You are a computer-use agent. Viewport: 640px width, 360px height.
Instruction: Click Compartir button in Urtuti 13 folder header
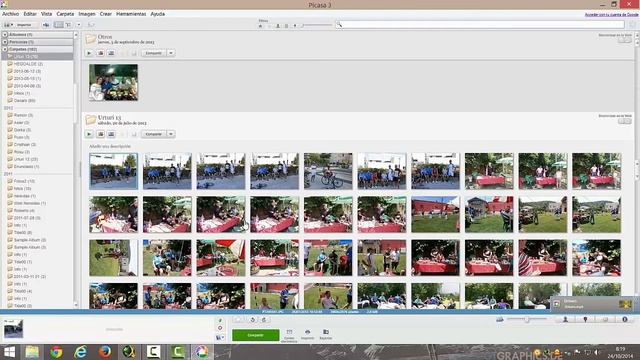[x=154, y=134]
